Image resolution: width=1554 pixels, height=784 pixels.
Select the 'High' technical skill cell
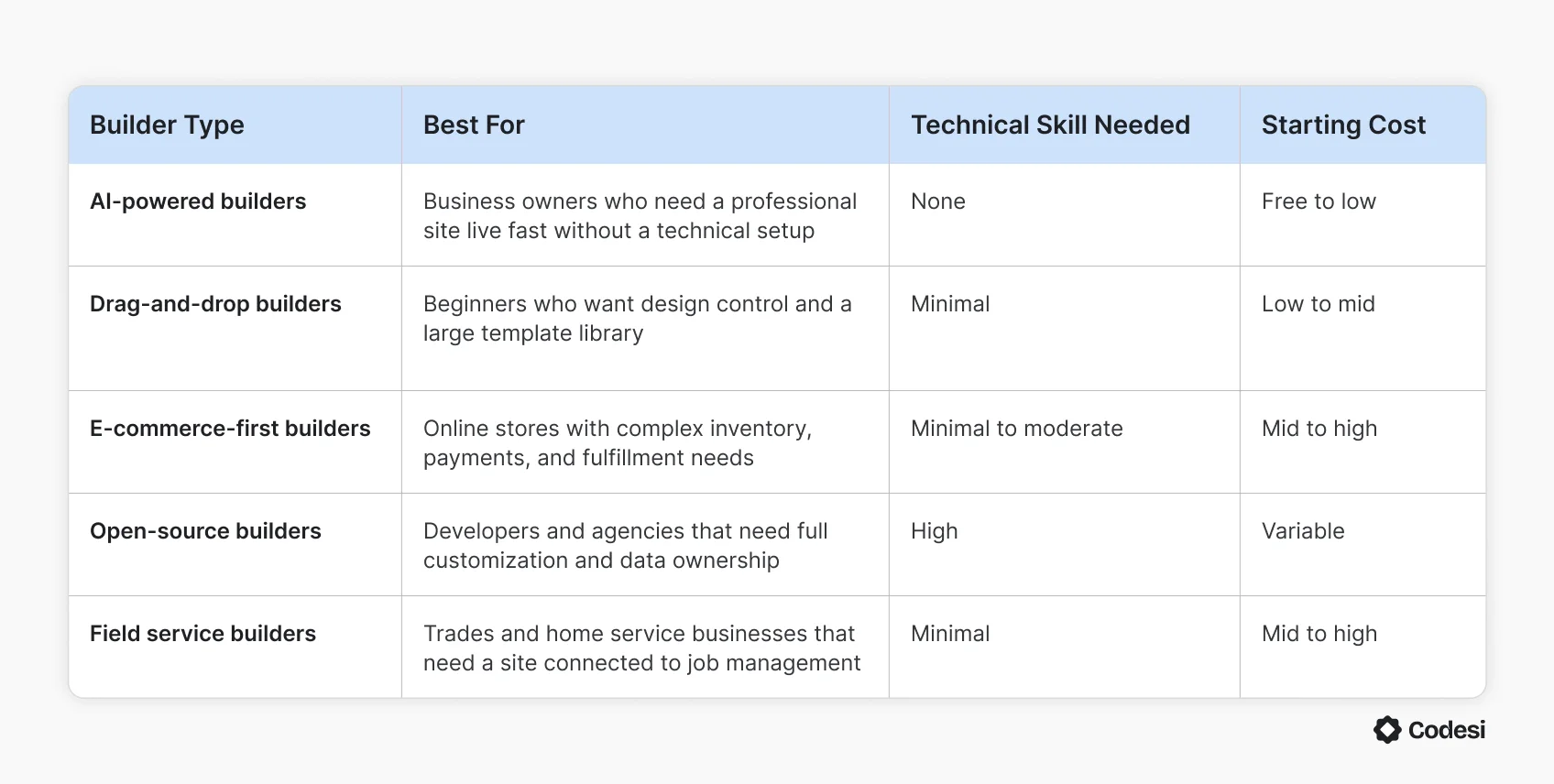pos(934,531)
